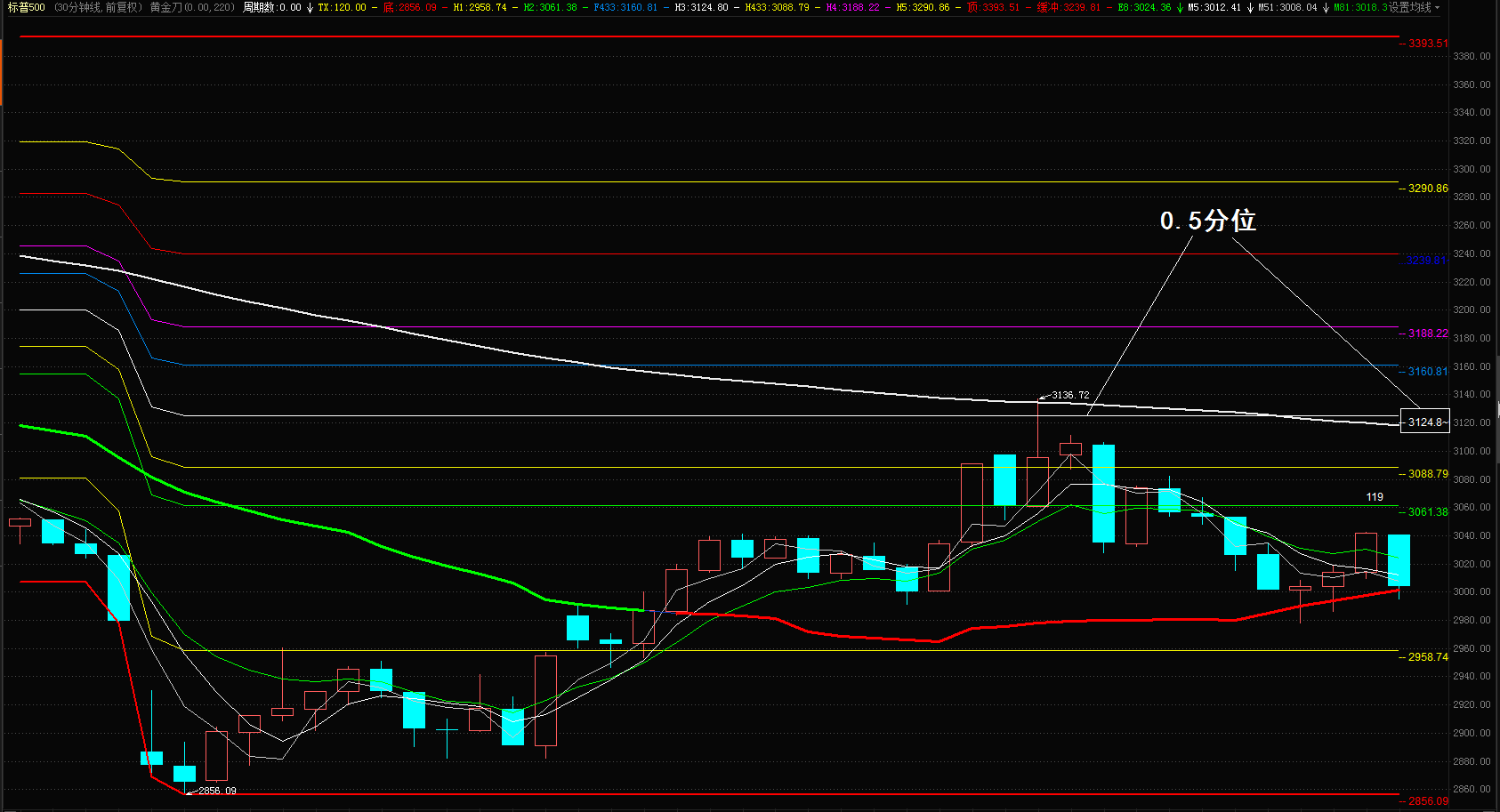
Task: Click the 30分钟线,前复权 period label
Action: pos(98,7)
